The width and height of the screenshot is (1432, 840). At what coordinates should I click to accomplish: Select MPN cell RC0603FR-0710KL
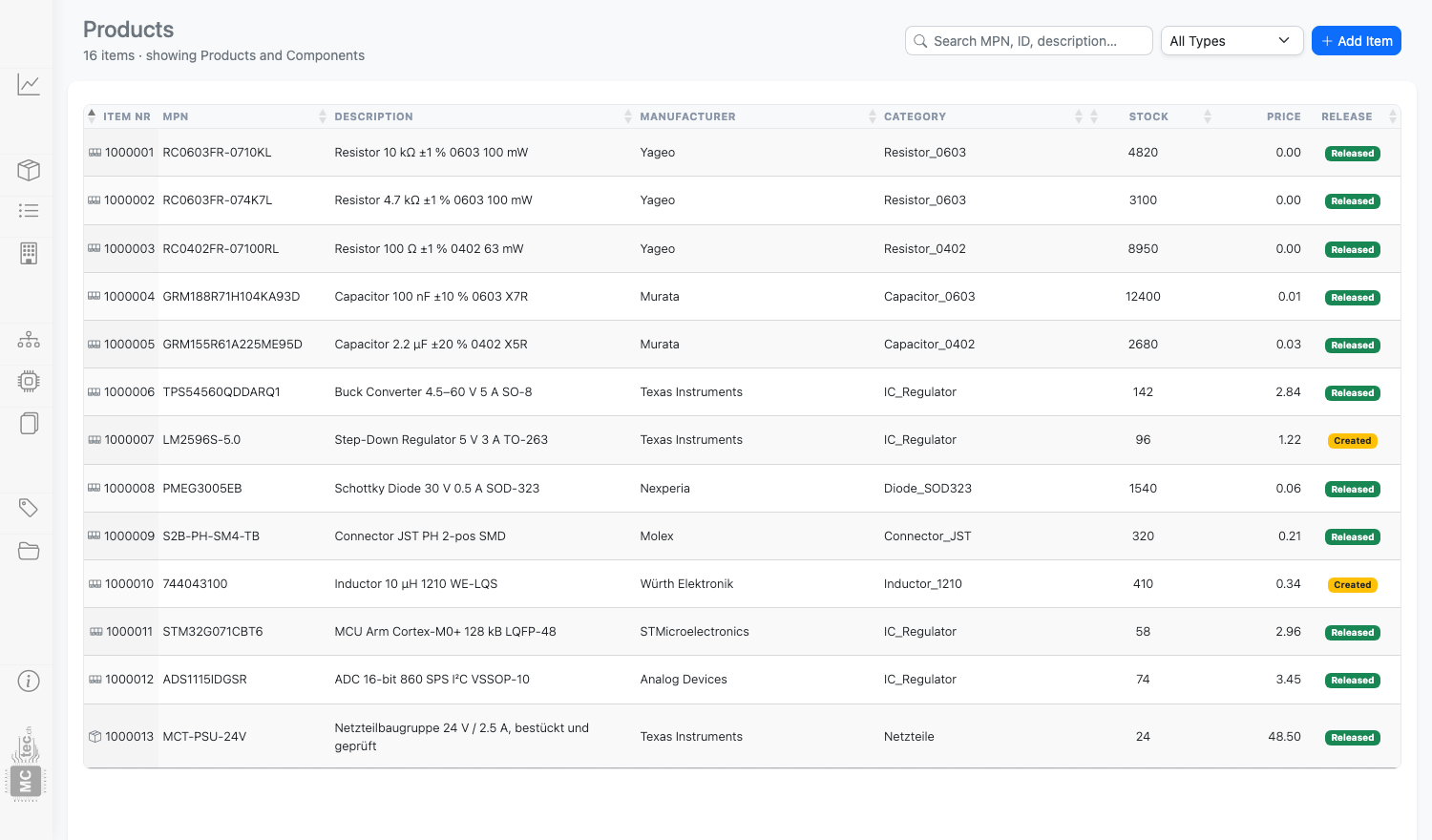[x=218, y=153]
